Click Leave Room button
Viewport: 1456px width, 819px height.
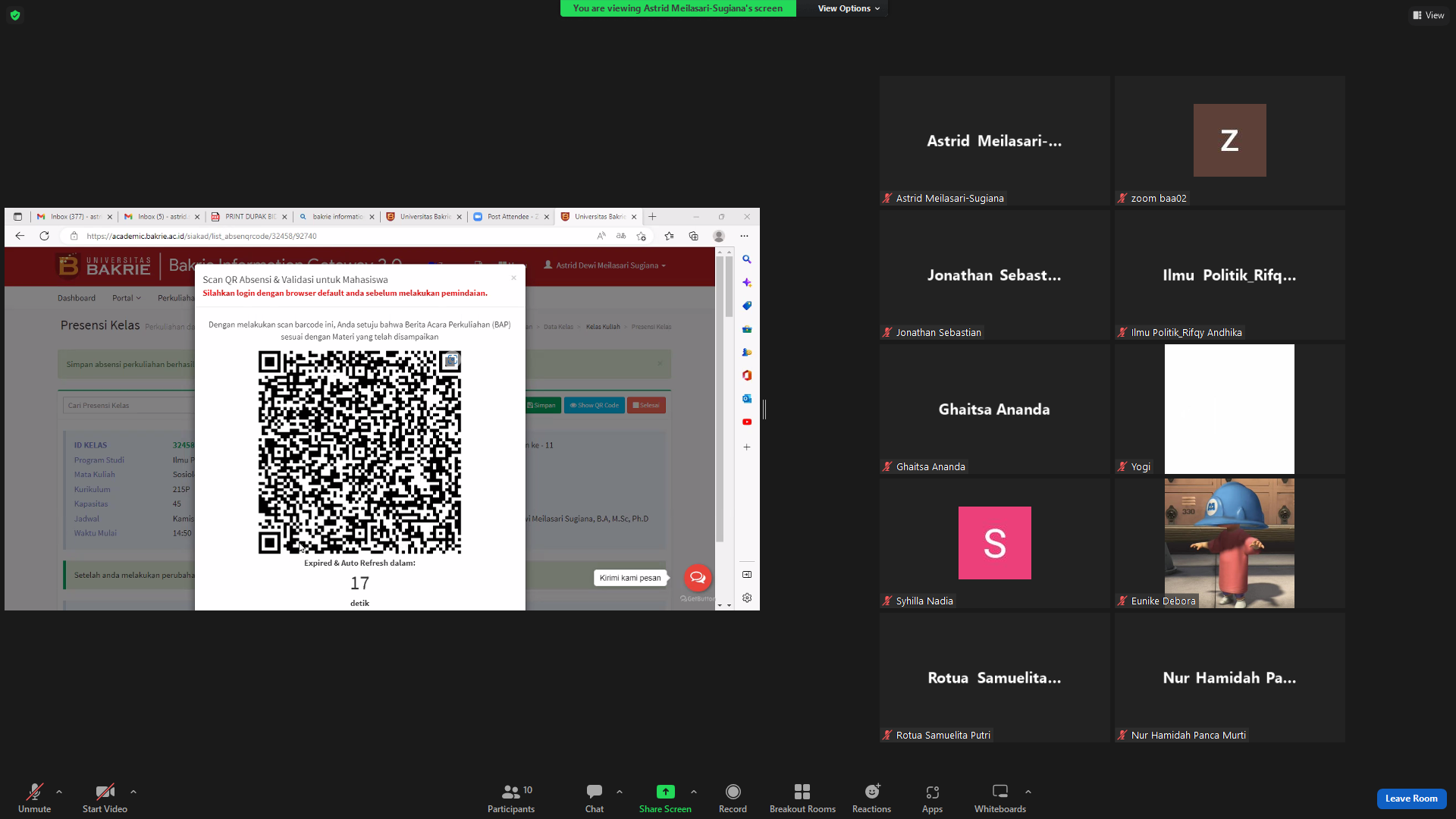click(x=1411, y=799)
